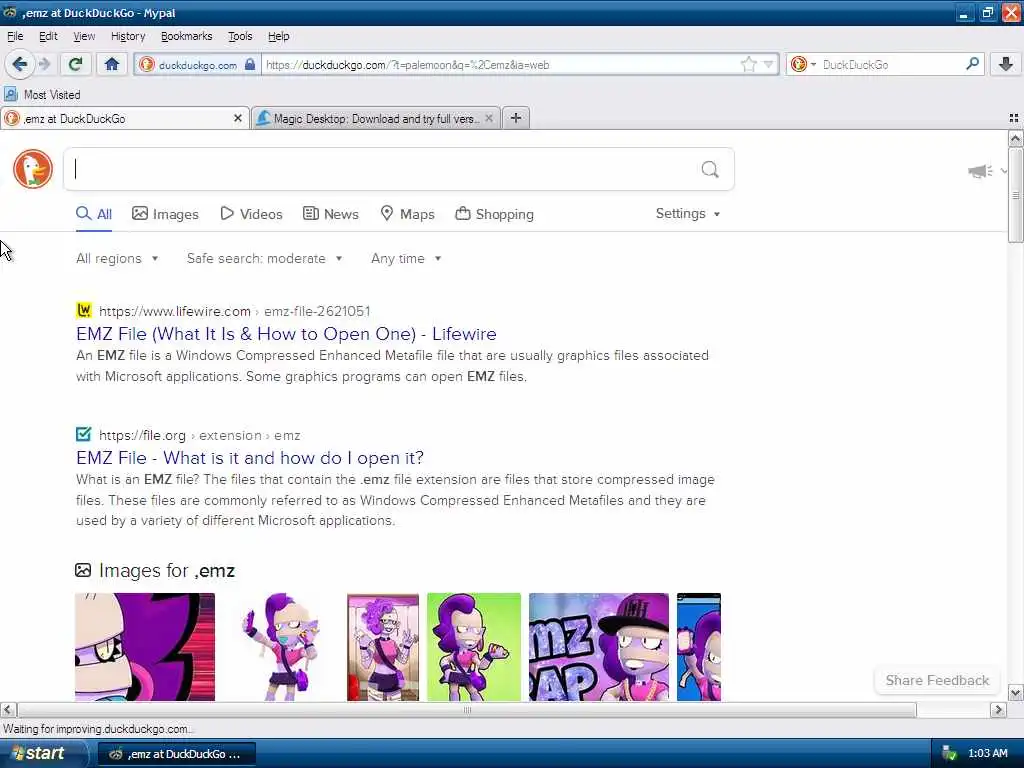The width and height of the screenshot is (1024, 768).
Task: Open the Any time filter dropdown
Action: (406, 259)
